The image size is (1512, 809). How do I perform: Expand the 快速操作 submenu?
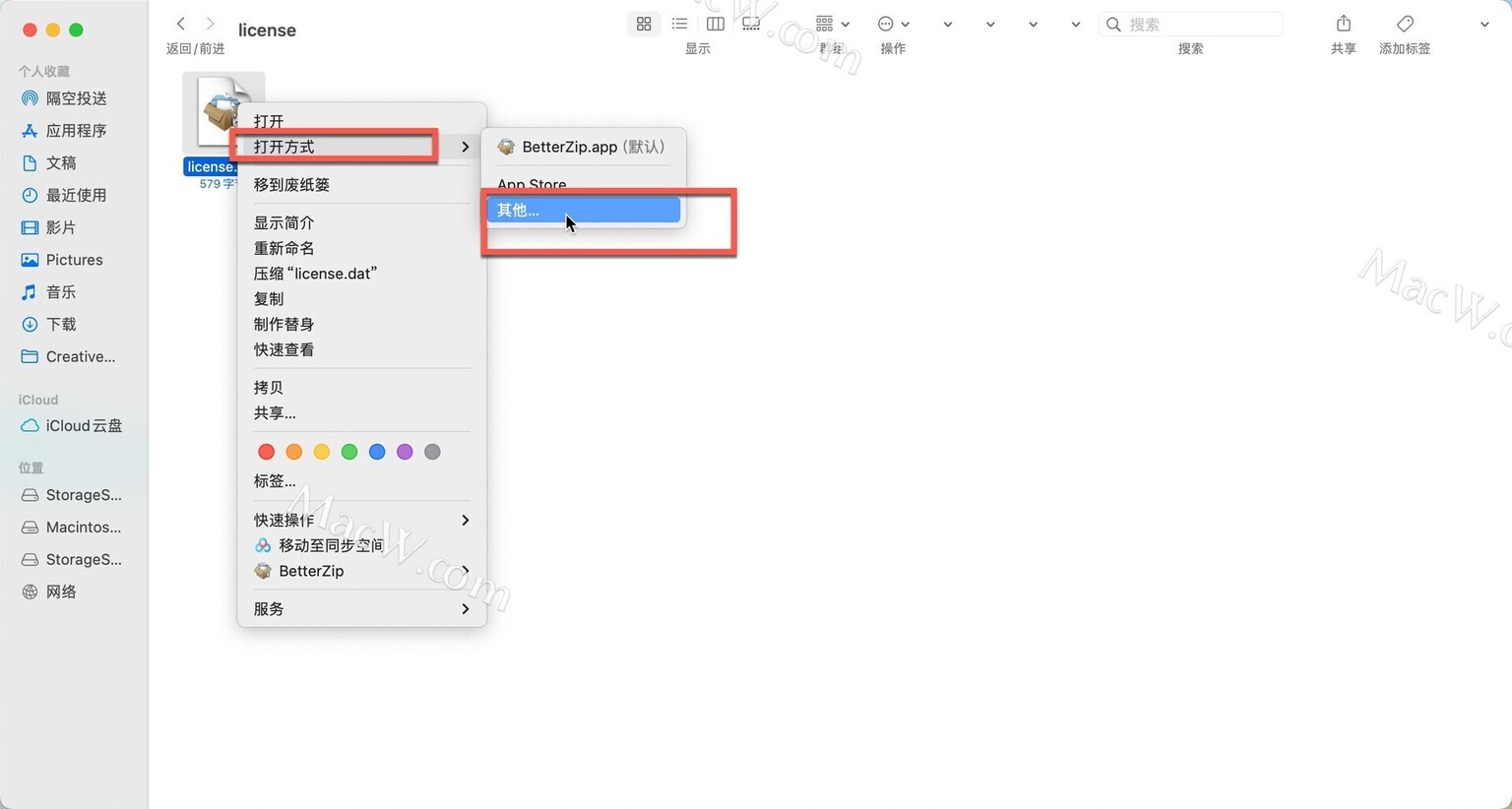coord(361,520)
